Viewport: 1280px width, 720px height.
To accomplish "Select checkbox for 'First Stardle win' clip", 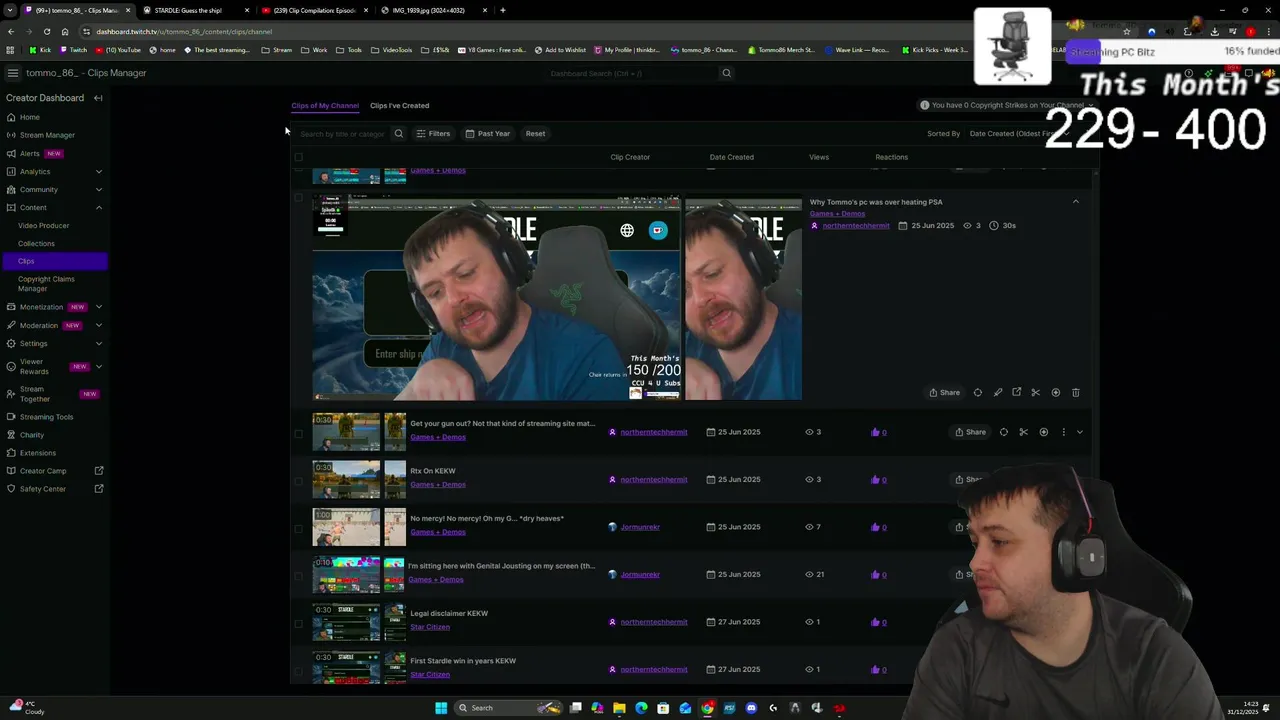I will pos(298,670).
